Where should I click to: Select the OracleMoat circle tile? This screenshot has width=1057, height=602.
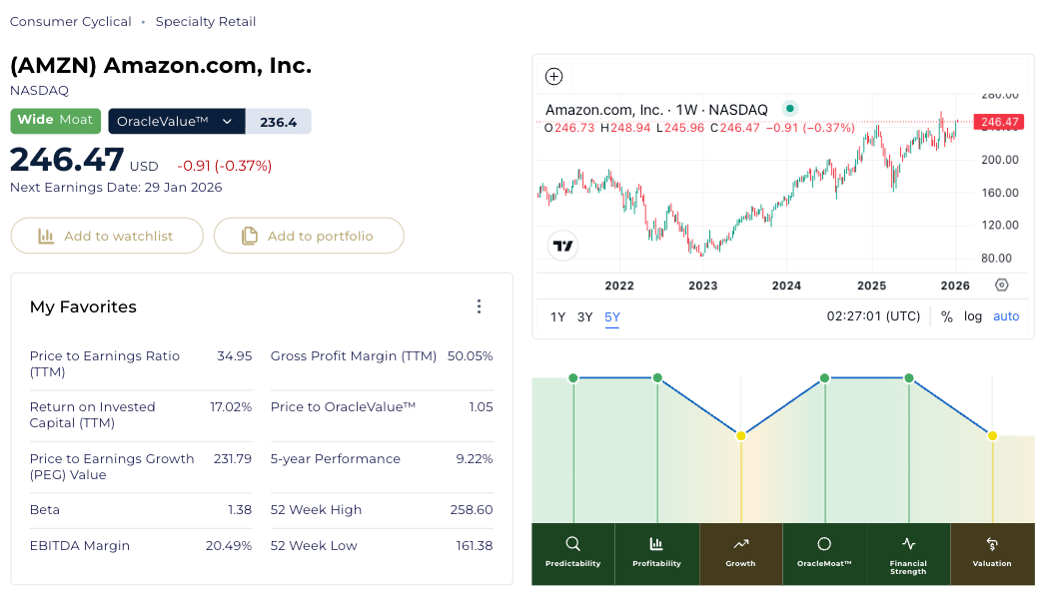pyautogui.click(x=824, y=553)
